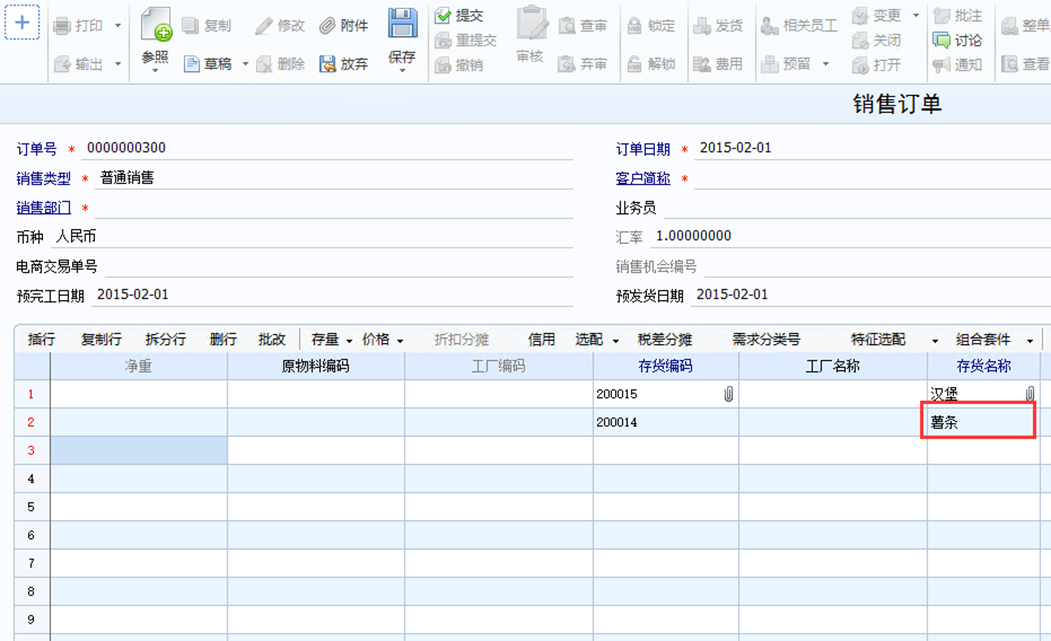This screenshot has height=641, width=1051.
Task: Click the 批注 annotation icon
Action: click(942, 15)
